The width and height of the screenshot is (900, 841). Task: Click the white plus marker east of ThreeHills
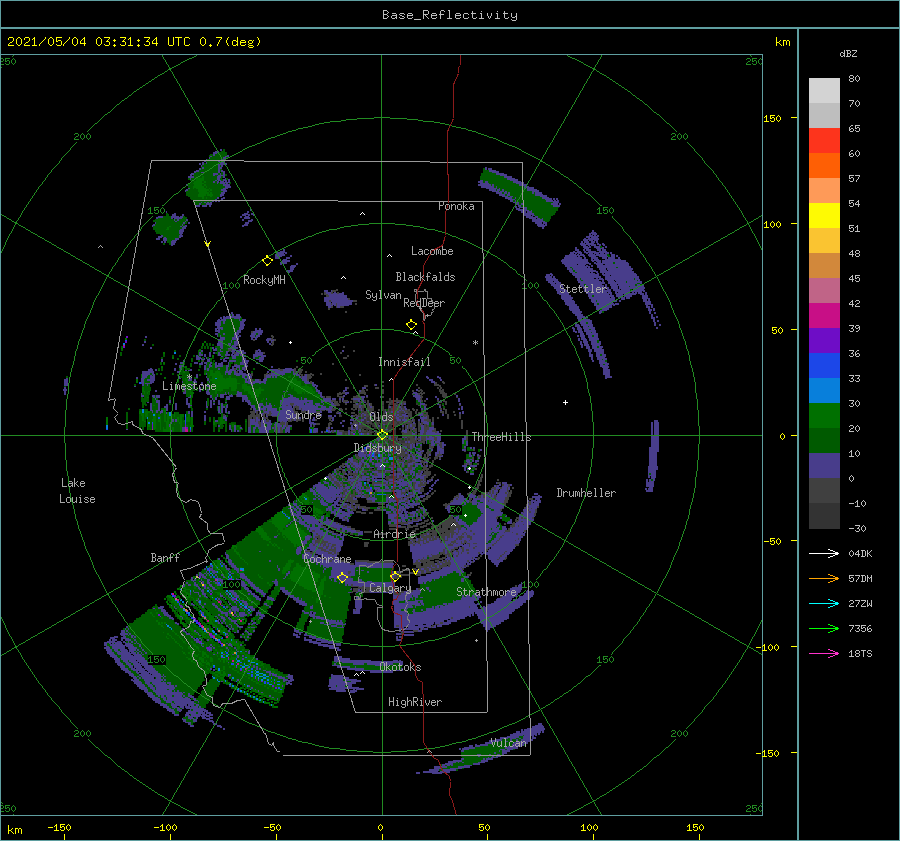[x=565, y=402]
